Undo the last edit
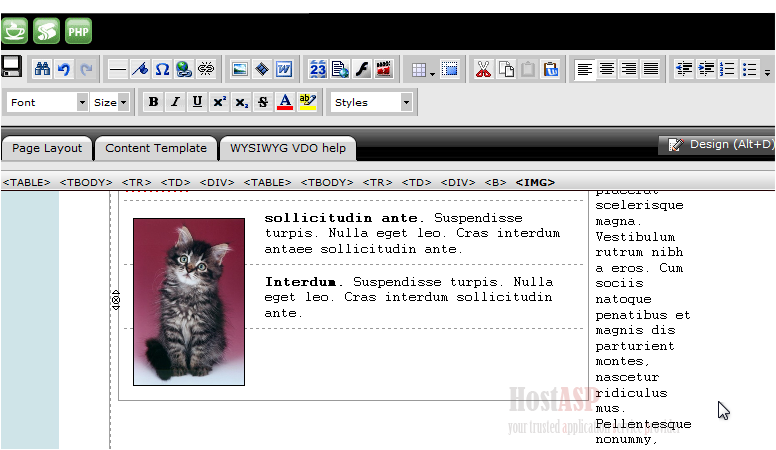Screen dimensions: 776x450 pos(64,69)
